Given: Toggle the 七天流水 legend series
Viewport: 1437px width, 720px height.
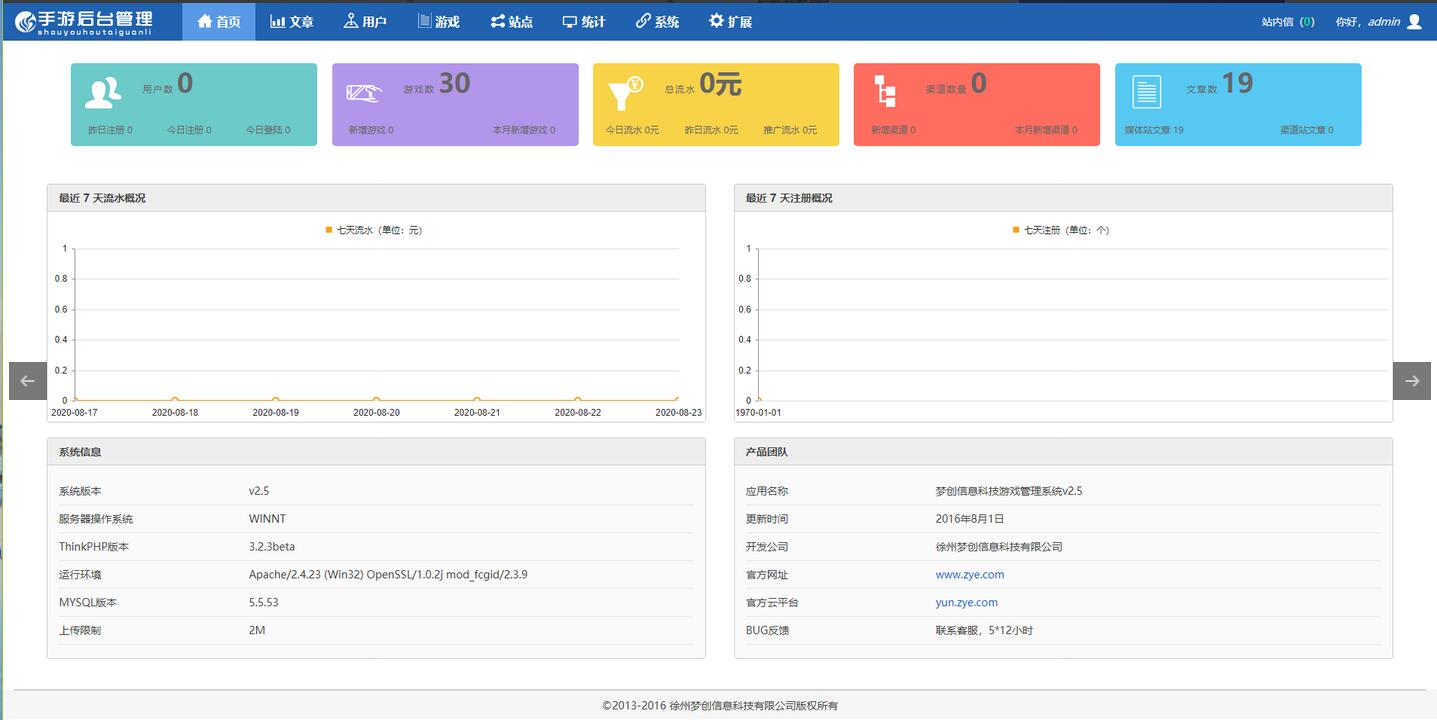Looking at the screenshot, I should [x=374, y=230].
